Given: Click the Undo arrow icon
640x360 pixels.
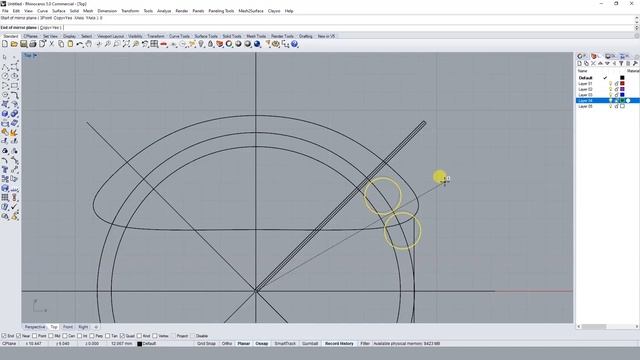Looking at the screenshot, I should (x=80, y=44).
